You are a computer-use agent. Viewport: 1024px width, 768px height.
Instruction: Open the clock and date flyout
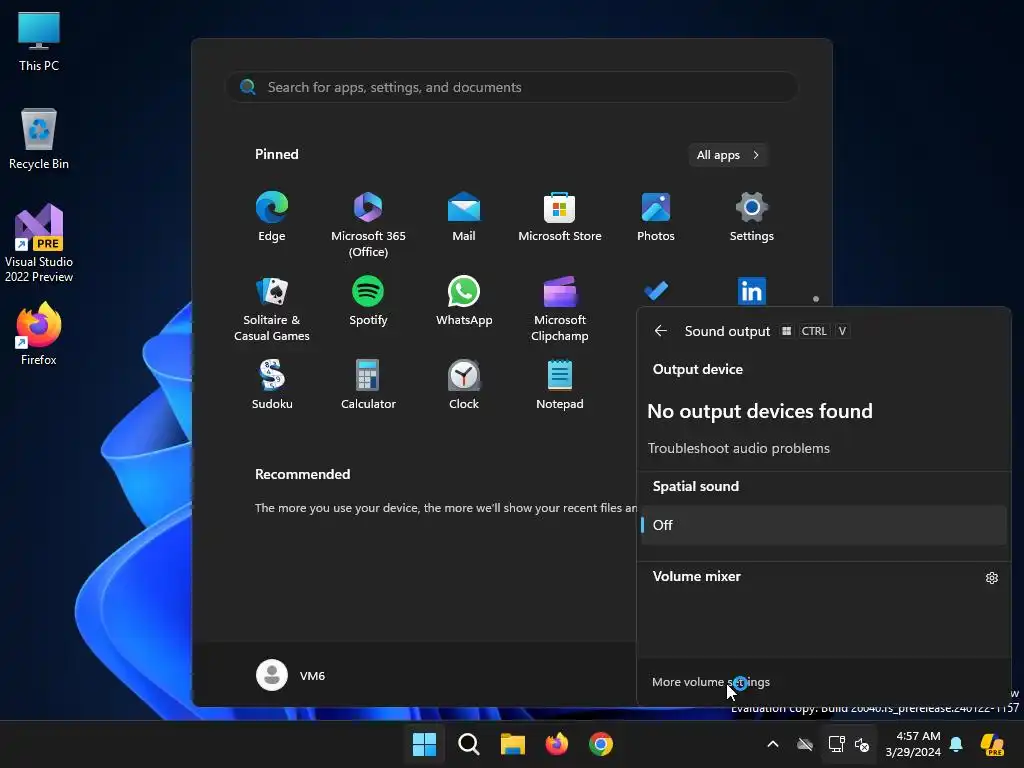point(913,744)
